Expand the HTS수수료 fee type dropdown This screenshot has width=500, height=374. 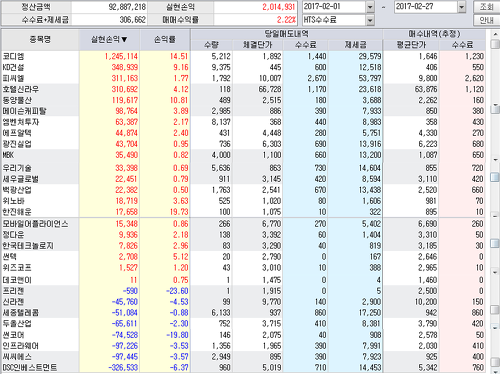click(370, 20)
